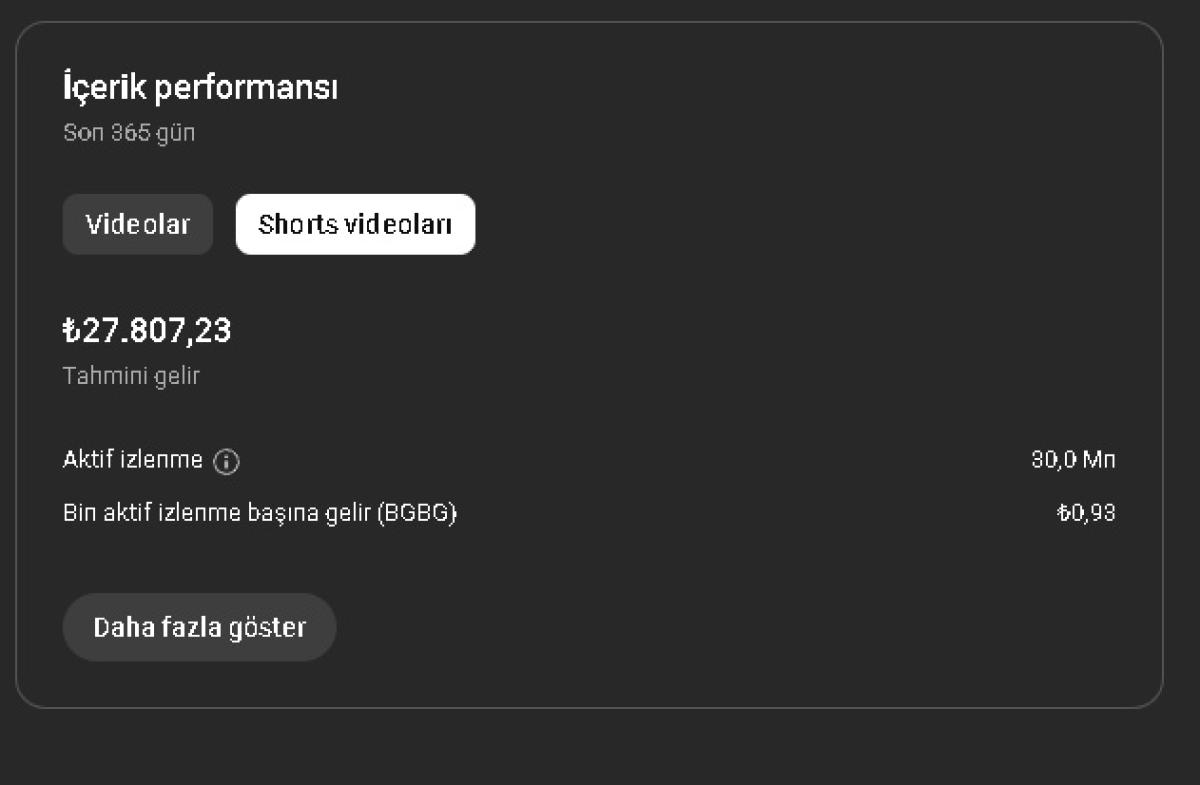The height and width of the screenshot is (785, 1200).
Task: Click the Mn unit after 30,0
Action: tap(1100, 461)
